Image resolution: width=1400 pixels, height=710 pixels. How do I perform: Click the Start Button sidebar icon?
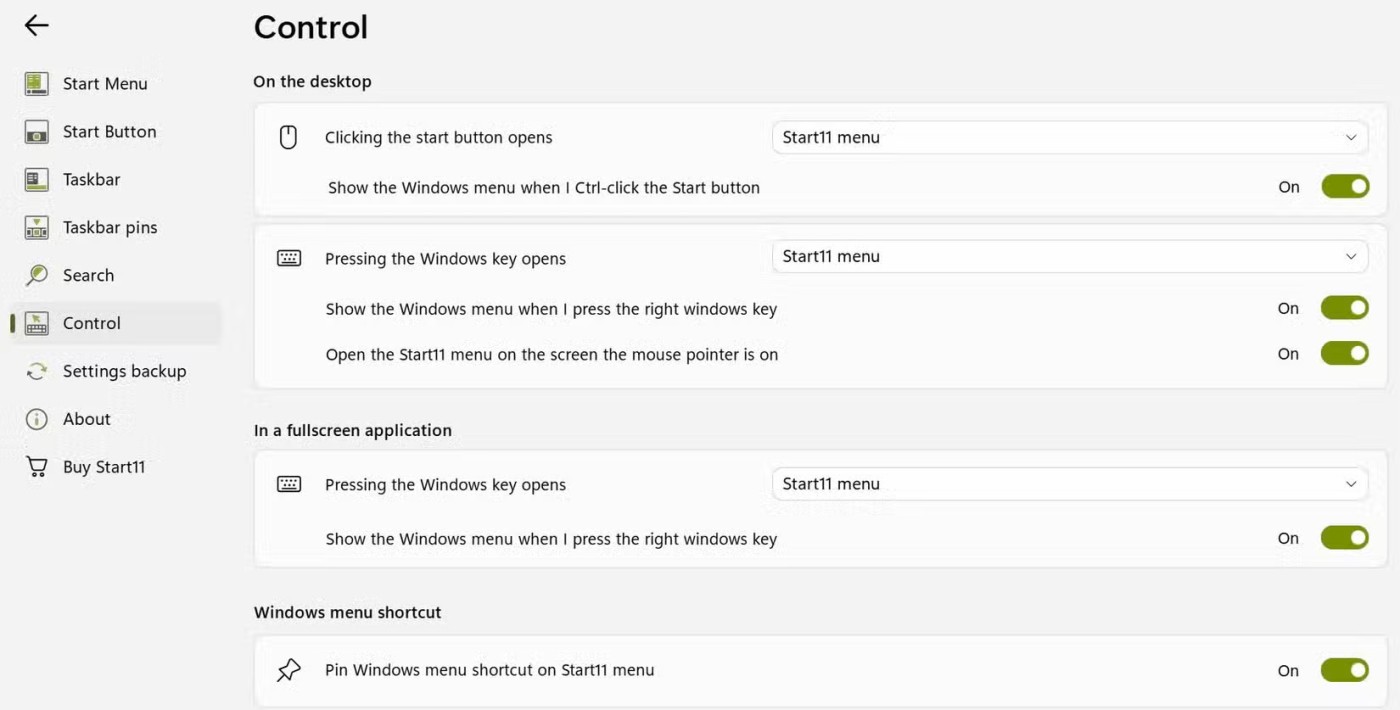[37, 132]
